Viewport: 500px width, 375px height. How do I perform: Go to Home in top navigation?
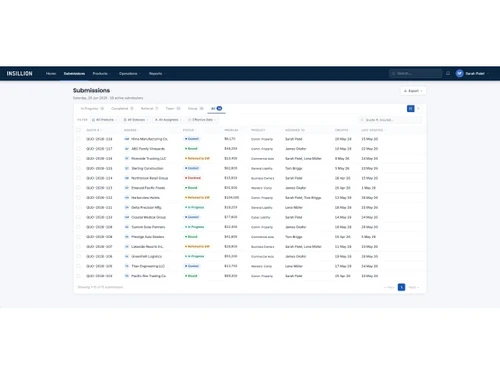51,73
